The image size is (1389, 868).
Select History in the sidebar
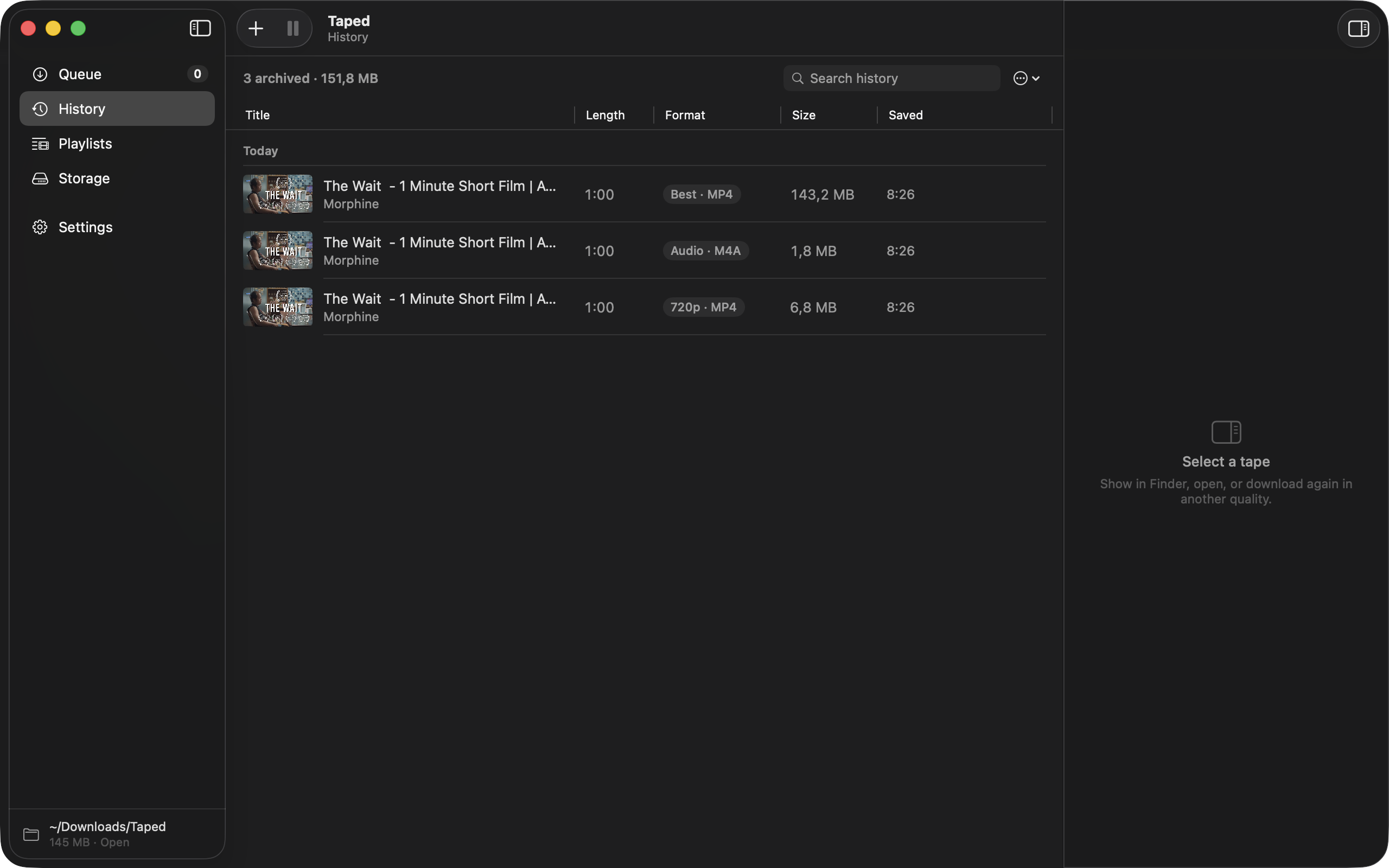[x=117, y=108]
